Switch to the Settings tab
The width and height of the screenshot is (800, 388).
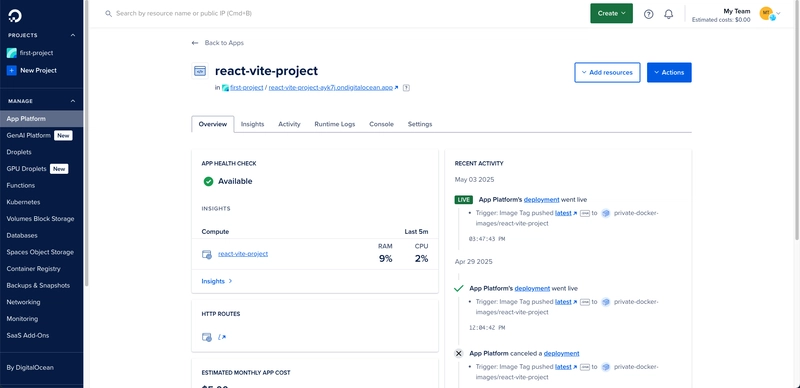[420, 124]
